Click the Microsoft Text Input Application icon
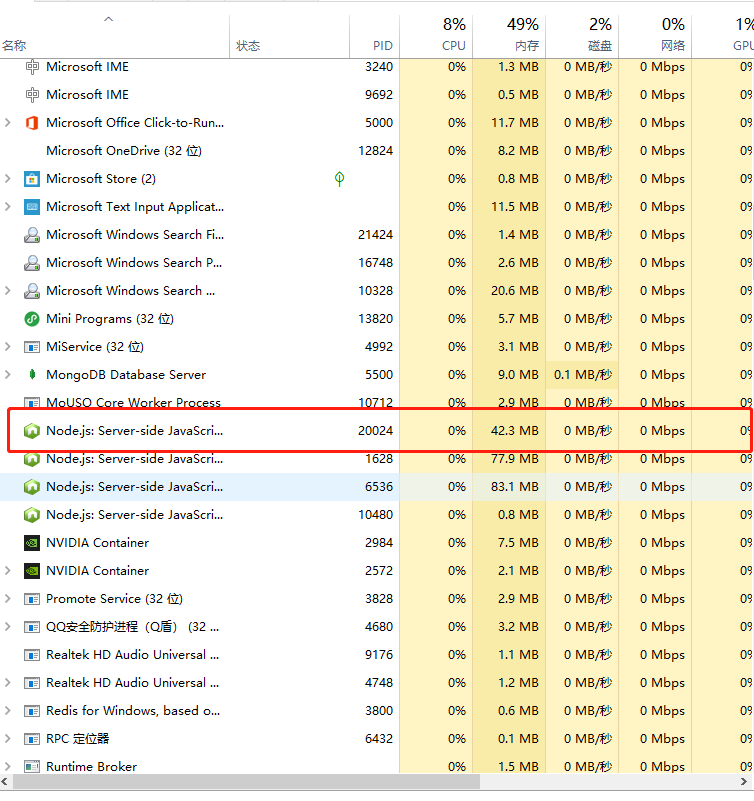 coord(32,207)
